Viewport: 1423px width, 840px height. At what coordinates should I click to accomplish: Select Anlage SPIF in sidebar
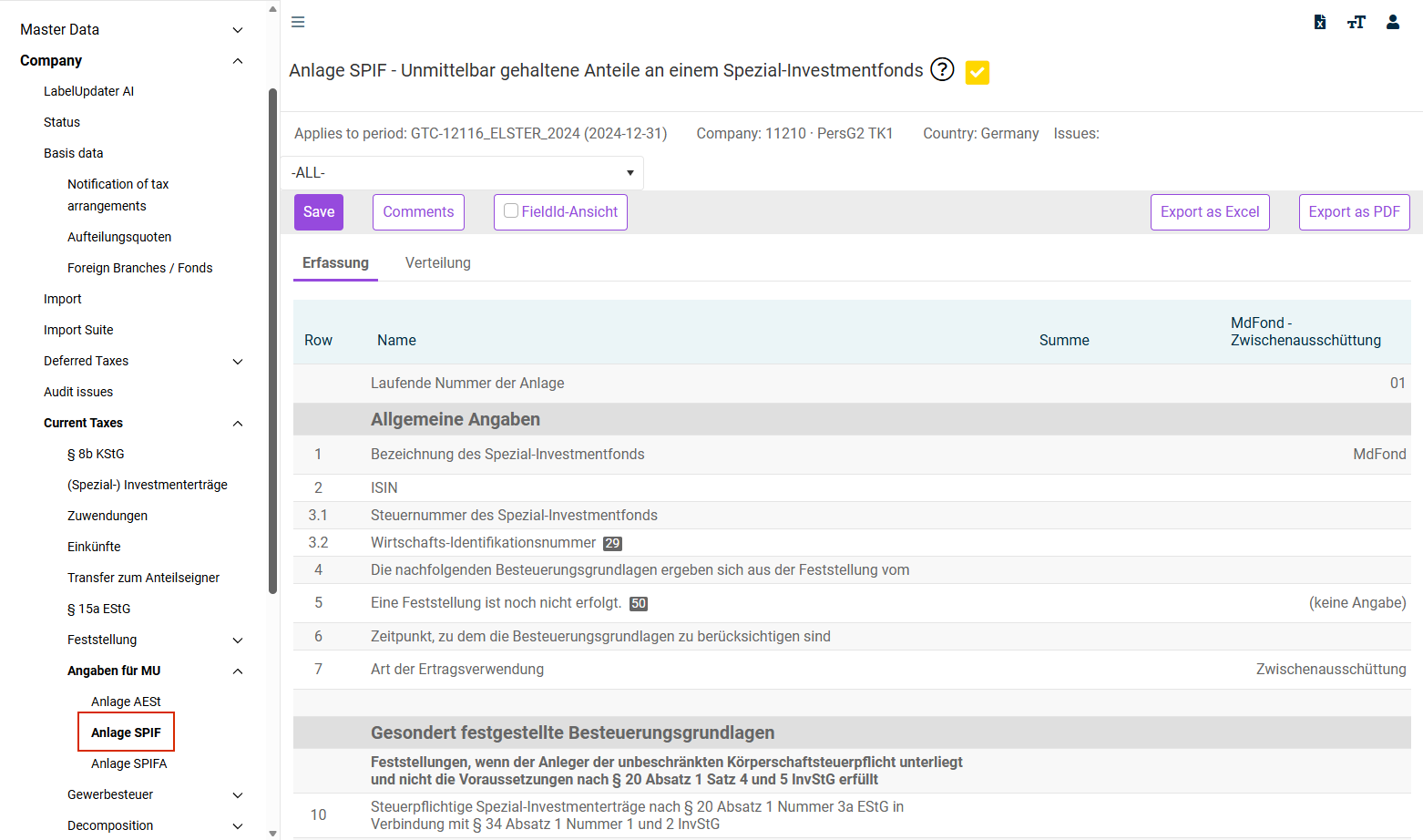126,732
